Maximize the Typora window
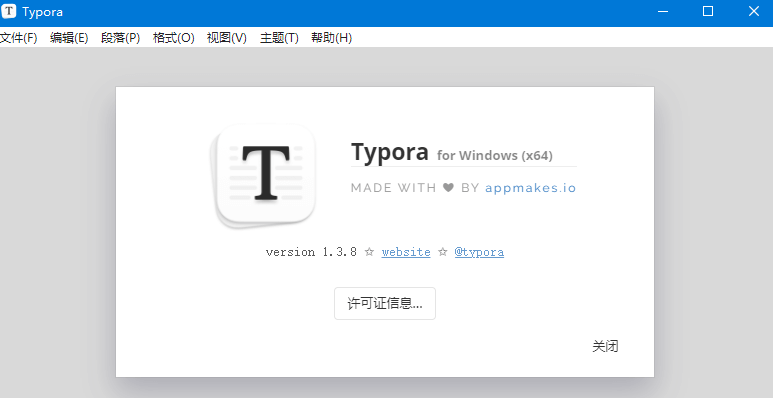 click(x=708, y=11)
